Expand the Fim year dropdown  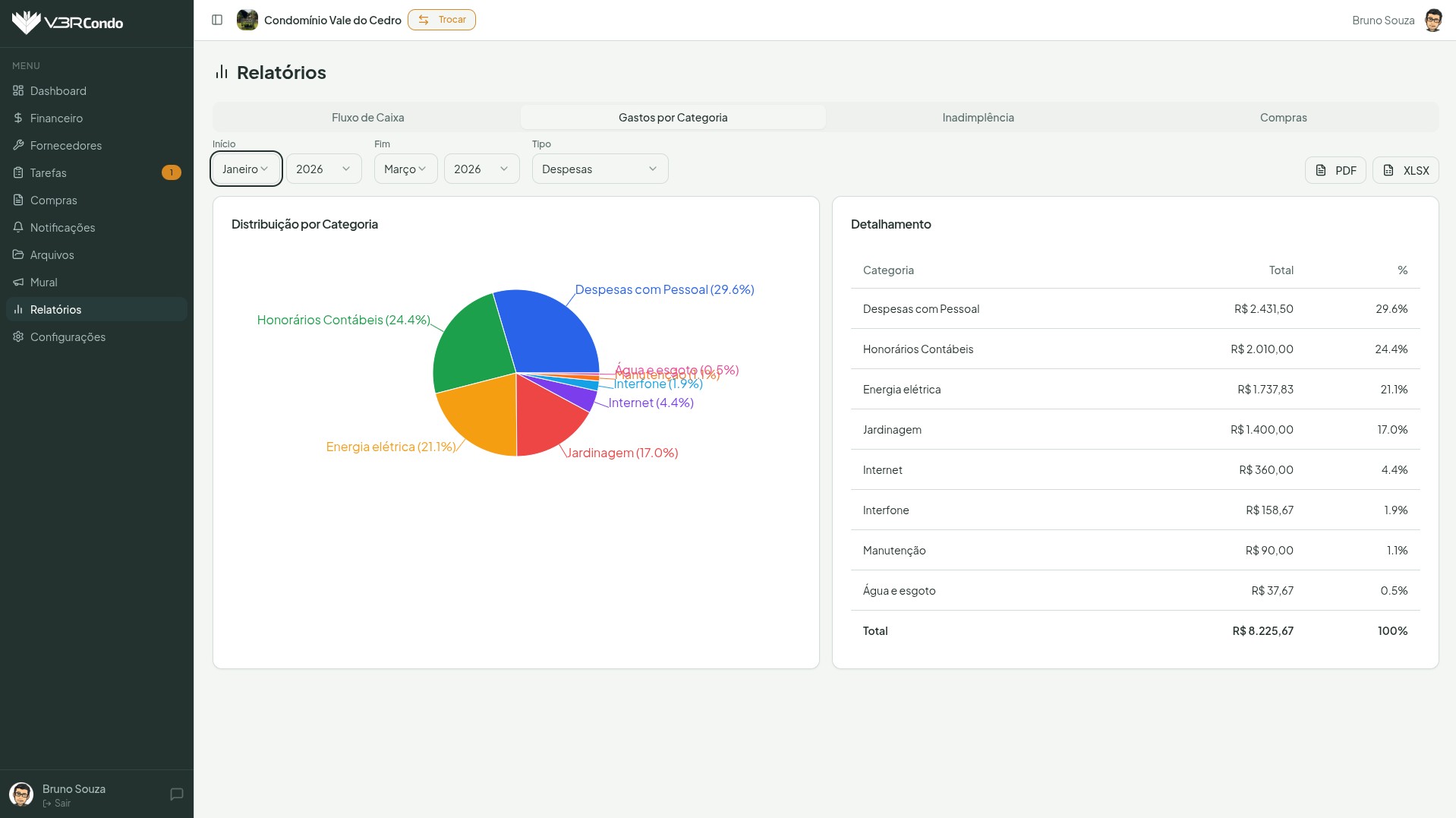[481, 169]
